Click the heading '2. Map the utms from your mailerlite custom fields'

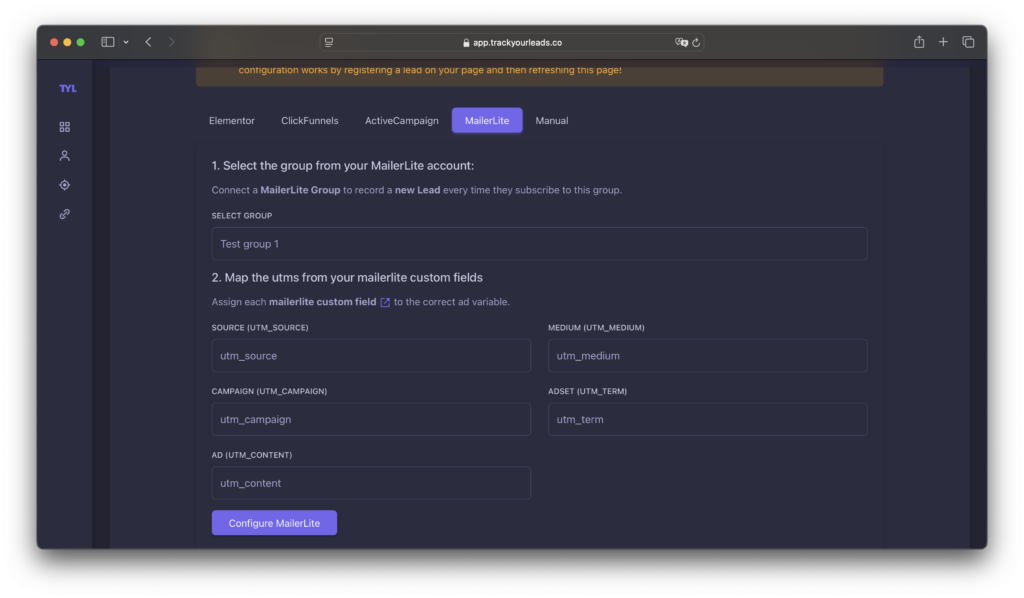click(x=347, y=277)
